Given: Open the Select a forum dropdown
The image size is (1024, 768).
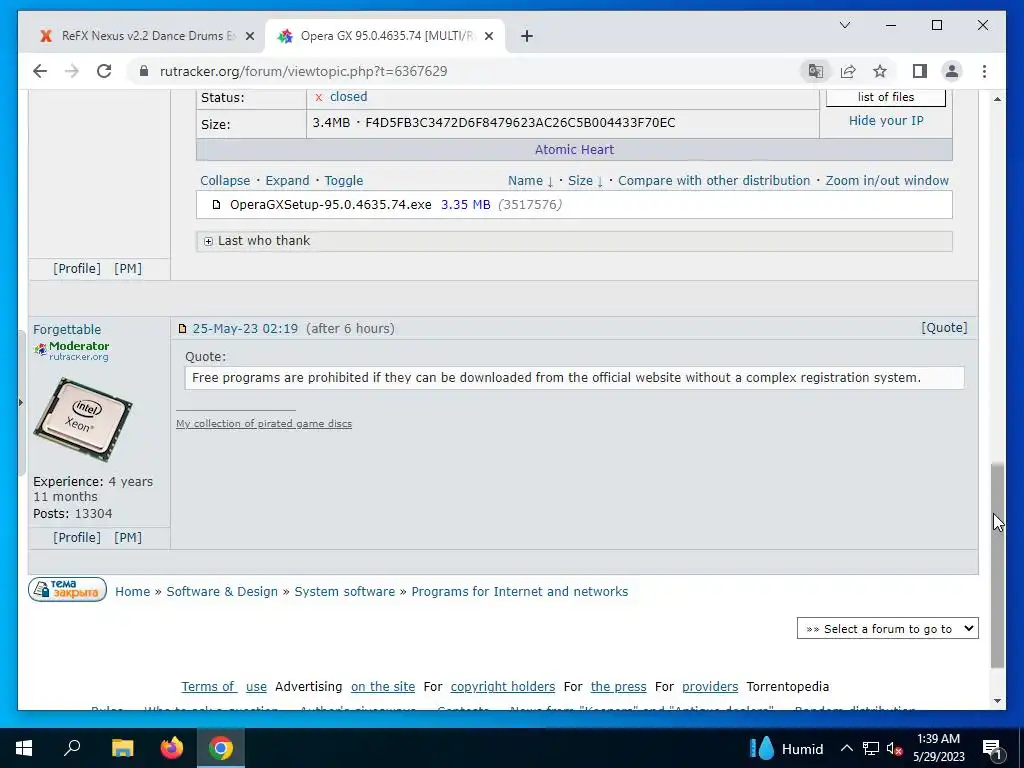Looking at the screenshot, I should point(888,628).
